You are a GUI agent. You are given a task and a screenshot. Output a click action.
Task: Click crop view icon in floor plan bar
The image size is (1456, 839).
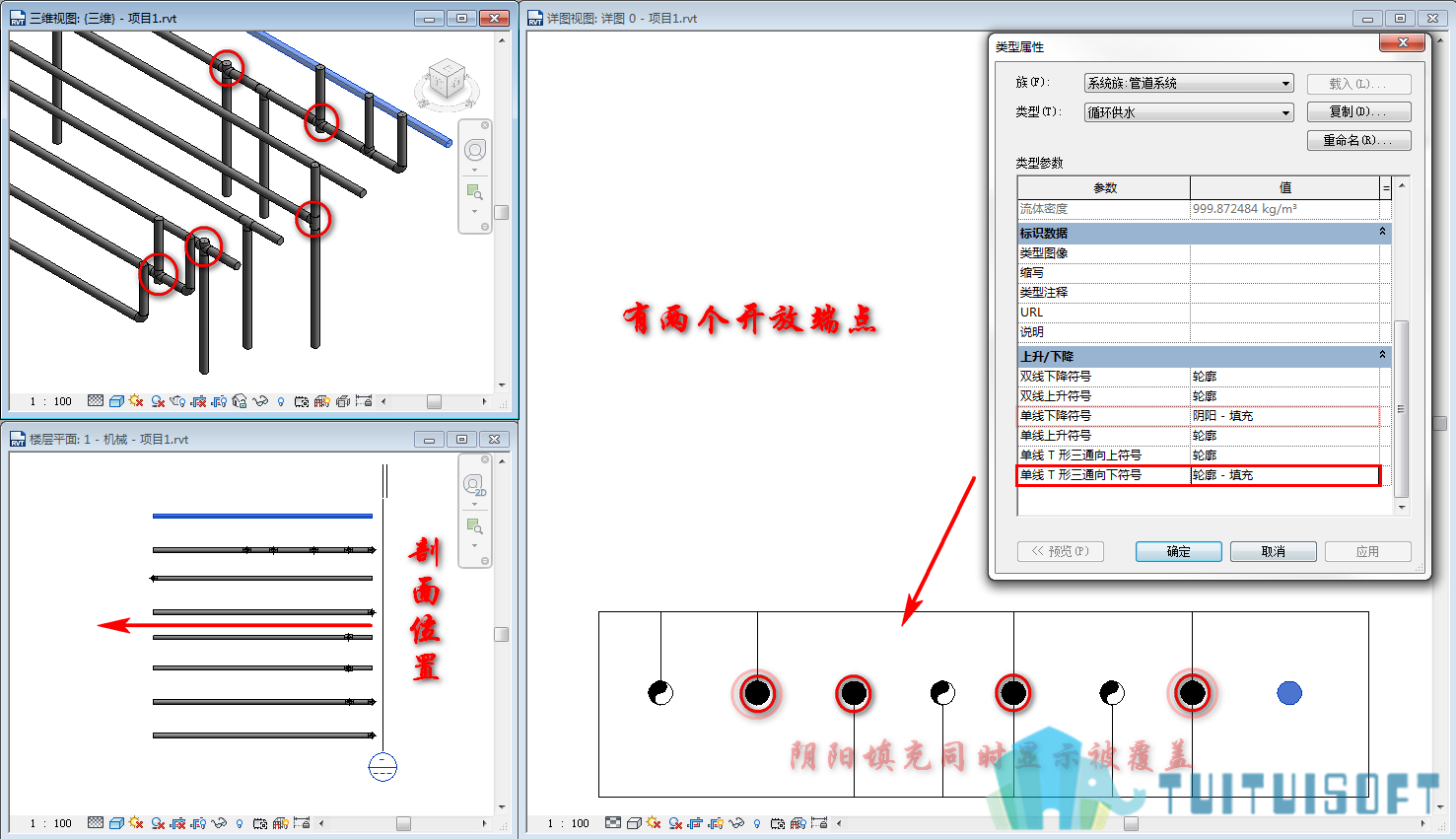coord(177,822)
